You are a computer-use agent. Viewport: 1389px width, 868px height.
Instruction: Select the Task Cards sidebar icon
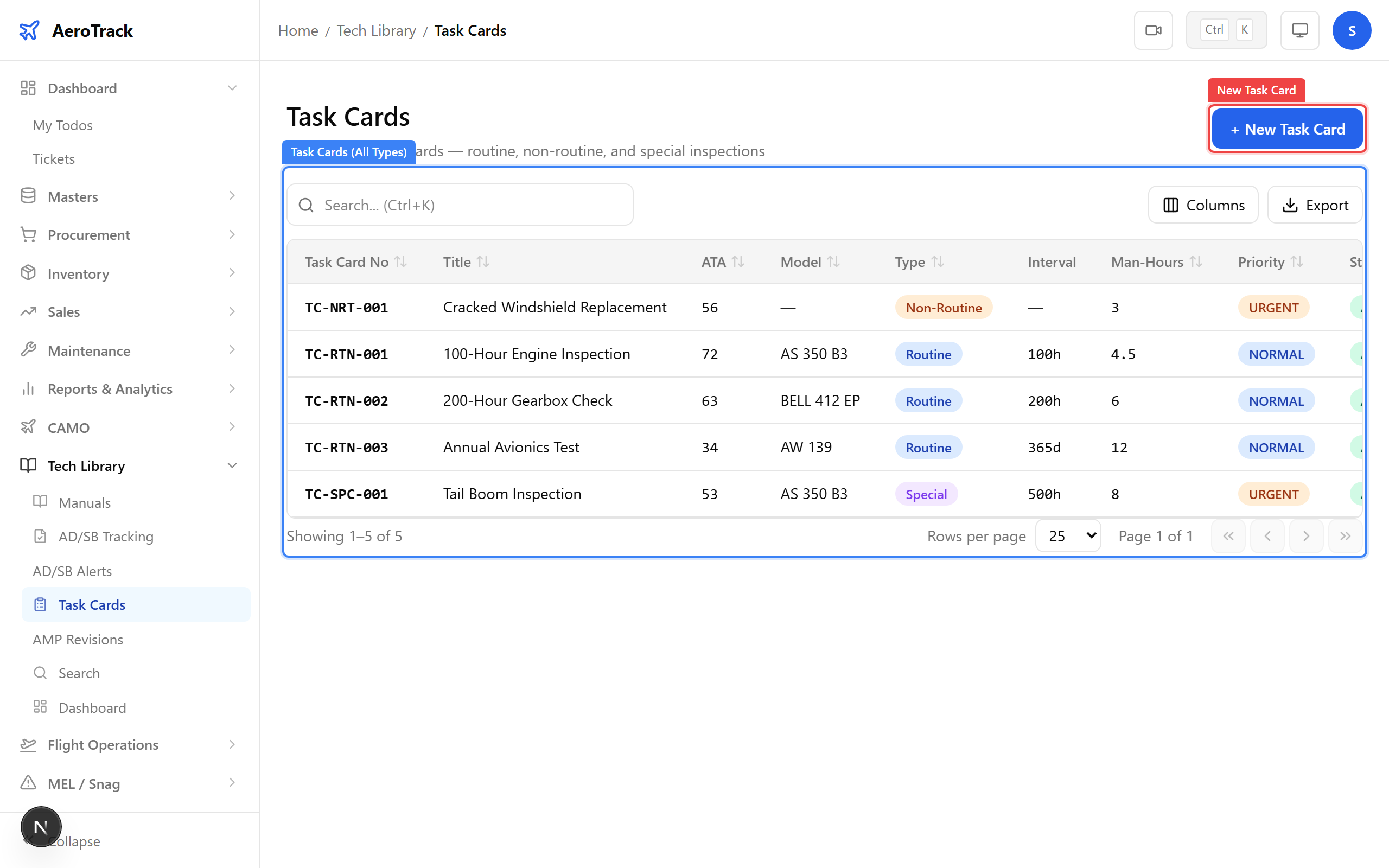pos(40,604)
